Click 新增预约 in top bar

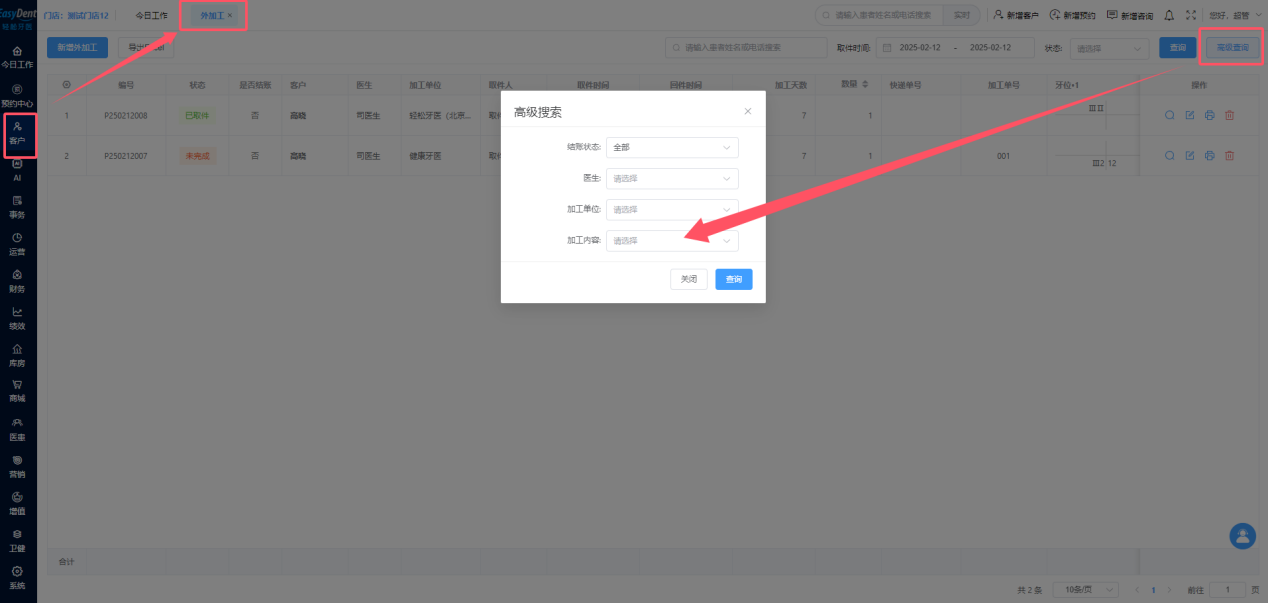click(x=1072, y=15)
